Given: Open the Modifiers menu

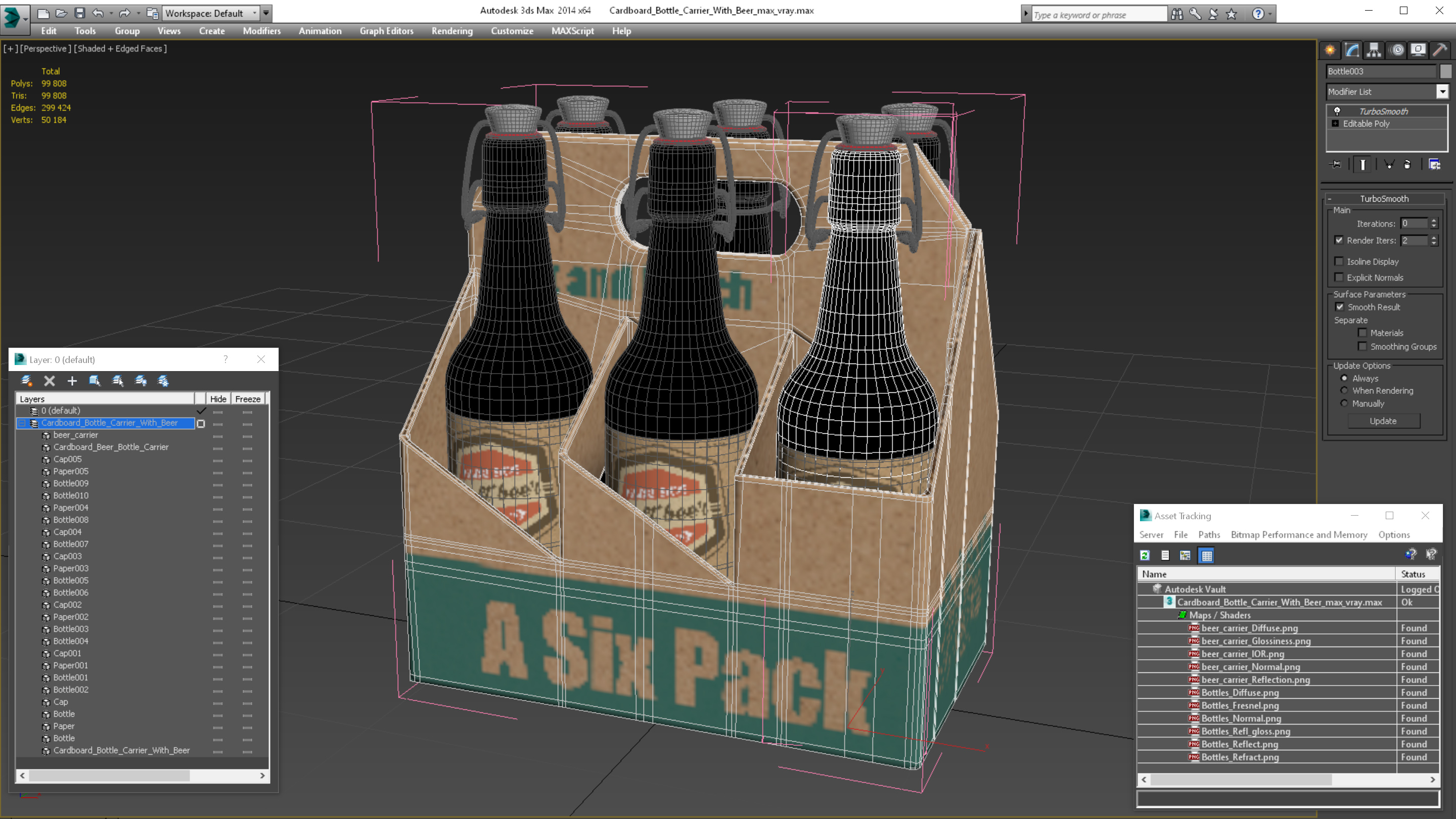Looking at the screenshot, I should tap(262, 31).
